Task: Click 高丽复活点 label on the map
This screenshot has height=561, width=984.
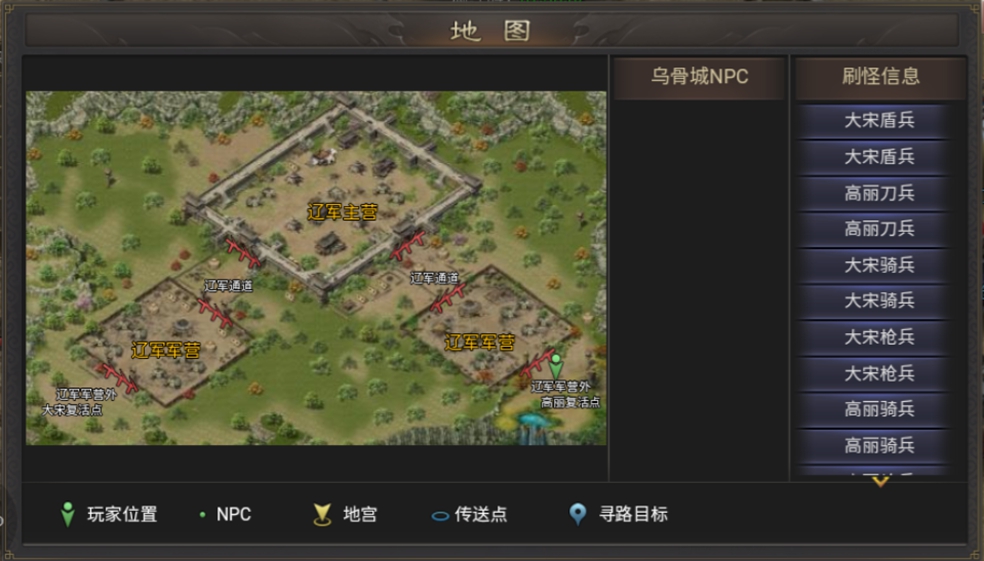Action: click(570, 402)
